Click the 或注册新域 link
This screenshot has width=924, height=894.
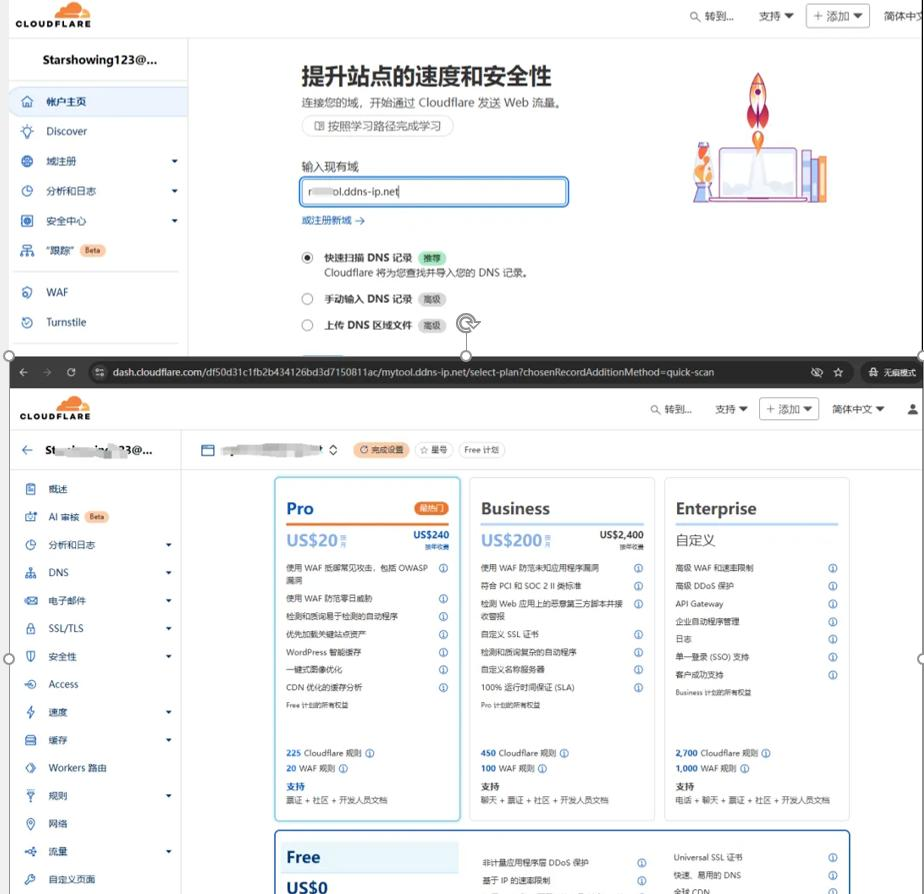(x=333, y=220)
